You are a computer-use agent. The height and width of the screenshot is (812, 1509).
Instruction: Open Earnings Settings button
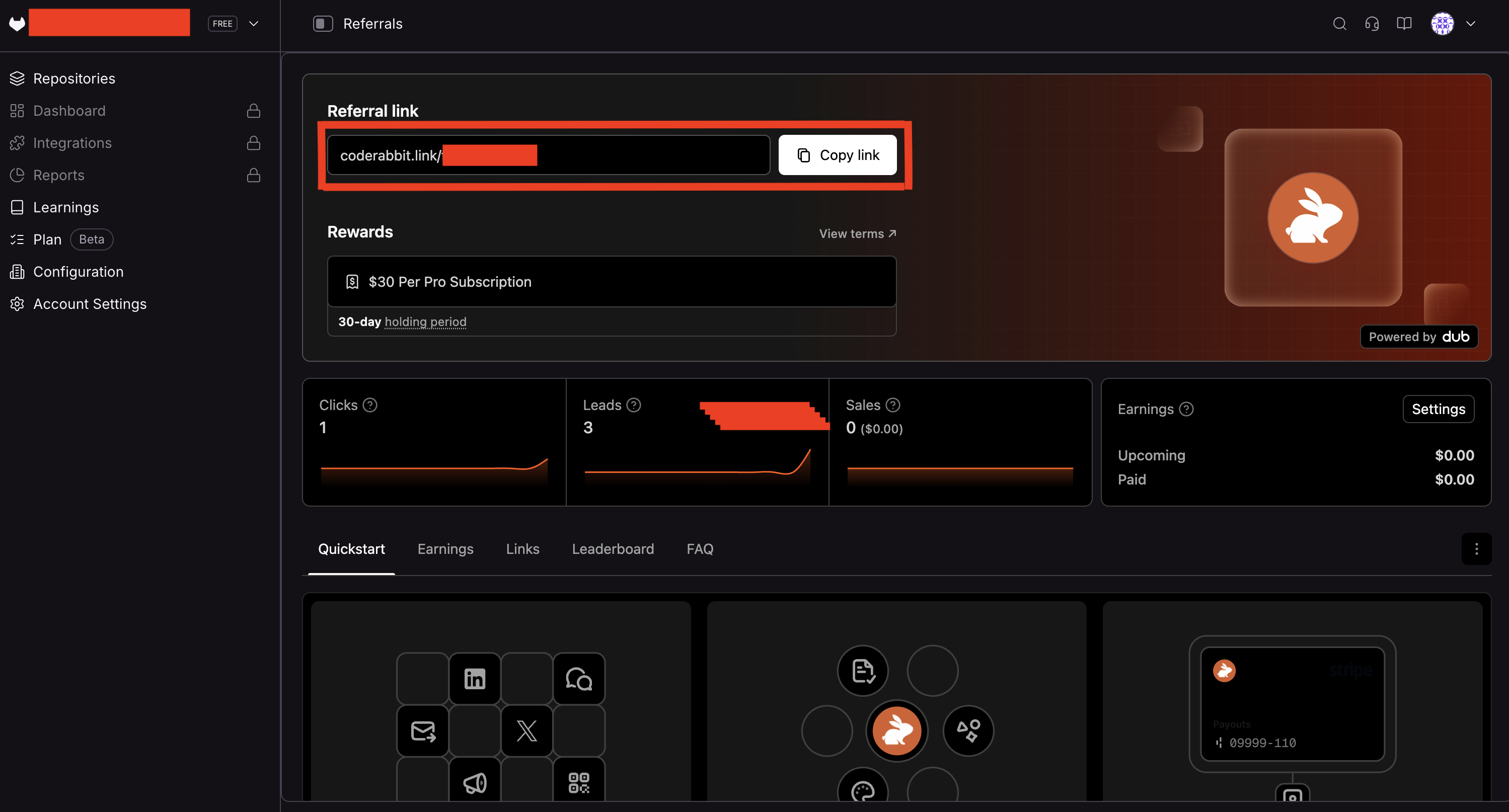coord(1438,409)
